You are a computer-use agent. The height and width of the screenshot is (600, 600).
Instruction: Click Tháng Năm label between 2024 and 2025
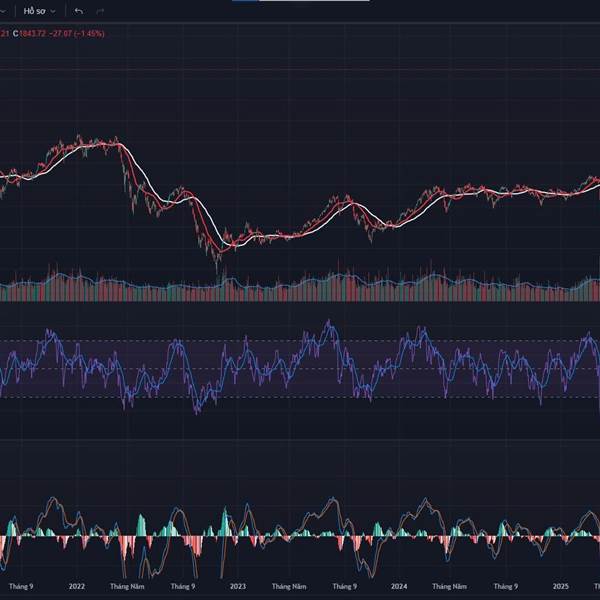point(449,586)
